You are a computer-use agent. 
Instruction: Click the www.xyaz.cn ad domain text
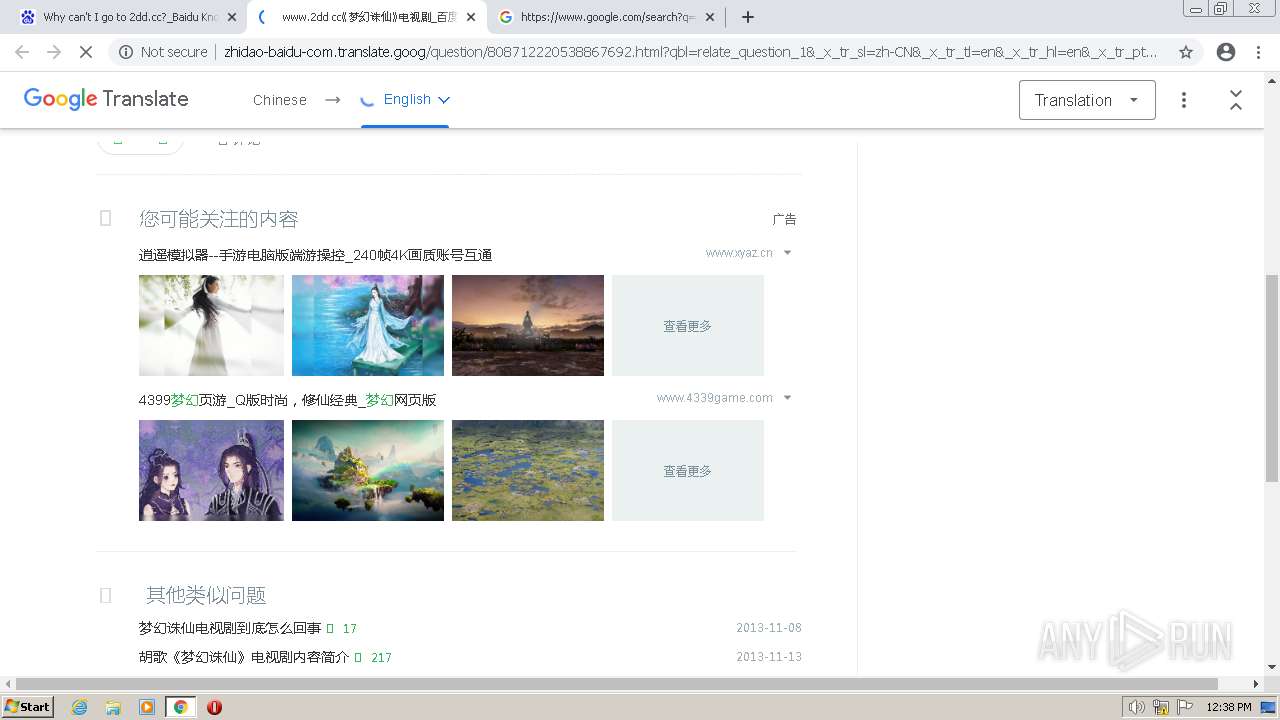pos(739,253)
